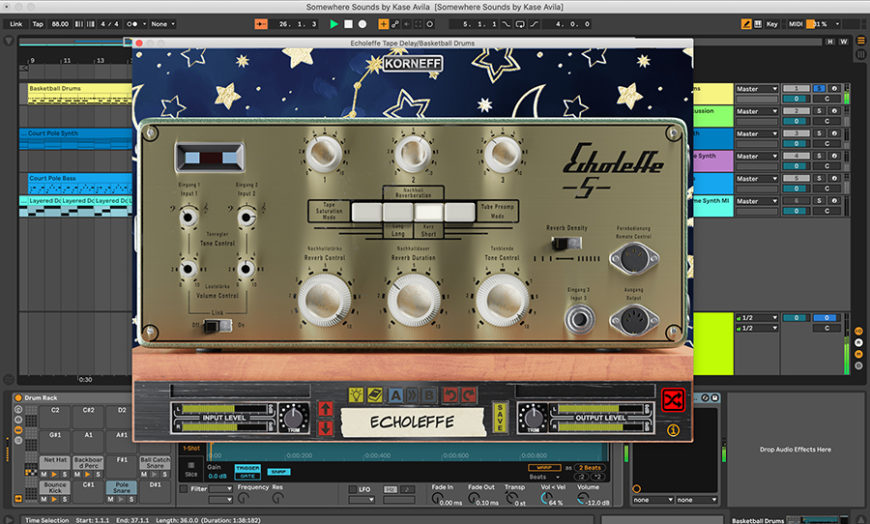Click the yellow lightbulb hints icon
This screenshot has height=524, width=870.
coord(356,395)
